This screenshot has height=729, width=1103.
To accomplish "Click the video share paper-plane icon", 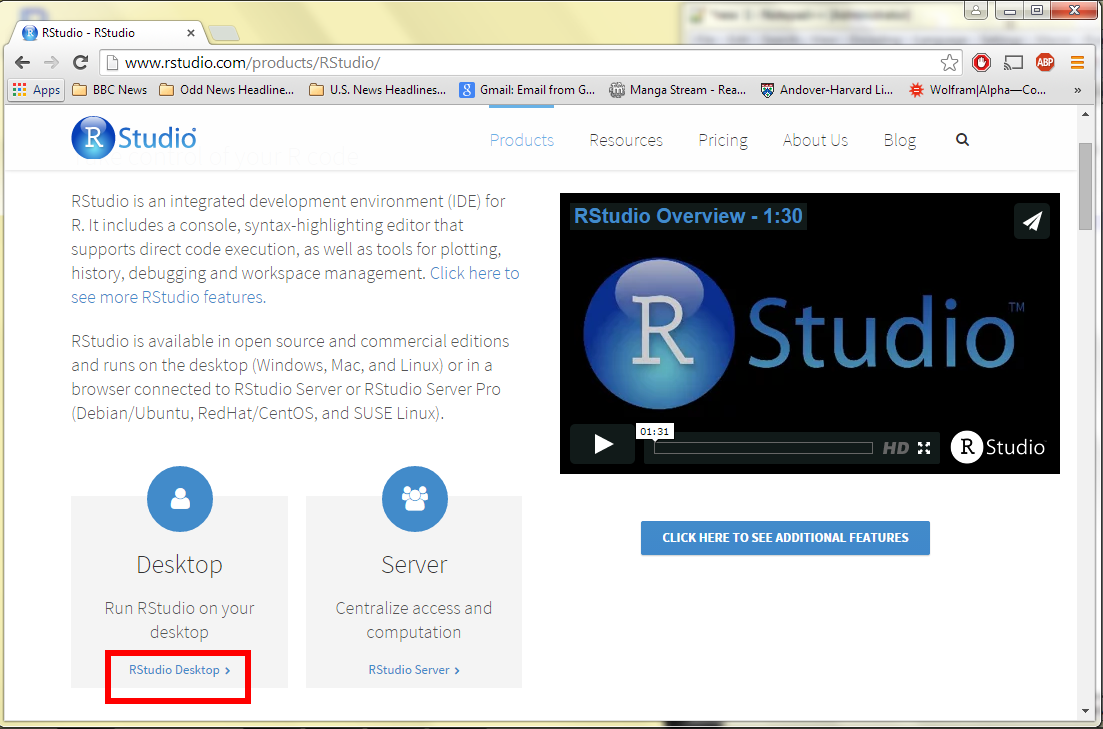I will click(x=1031, y=221).
